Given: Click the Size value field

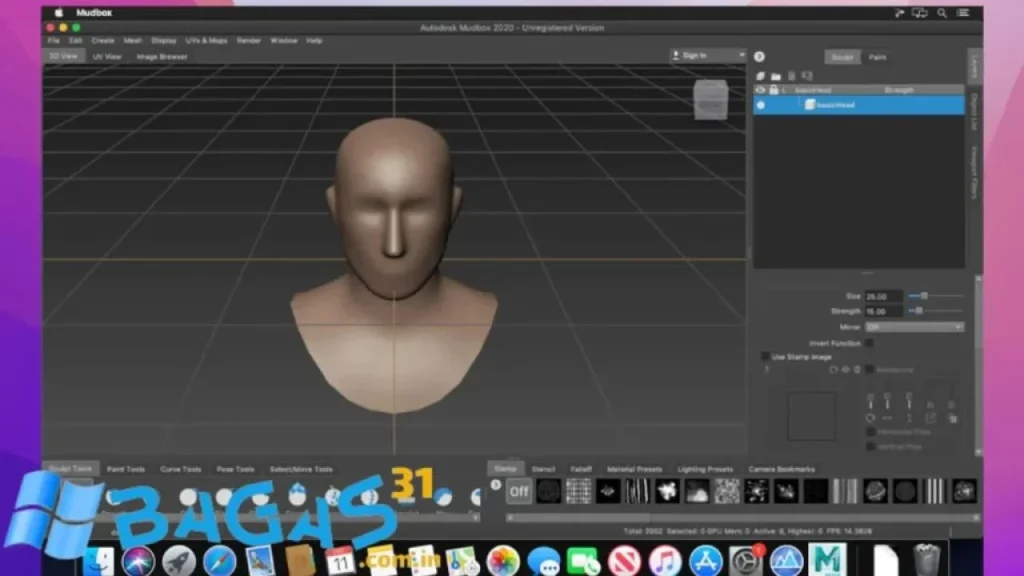Looking at the screenshot, I should (x=884, y=296).
